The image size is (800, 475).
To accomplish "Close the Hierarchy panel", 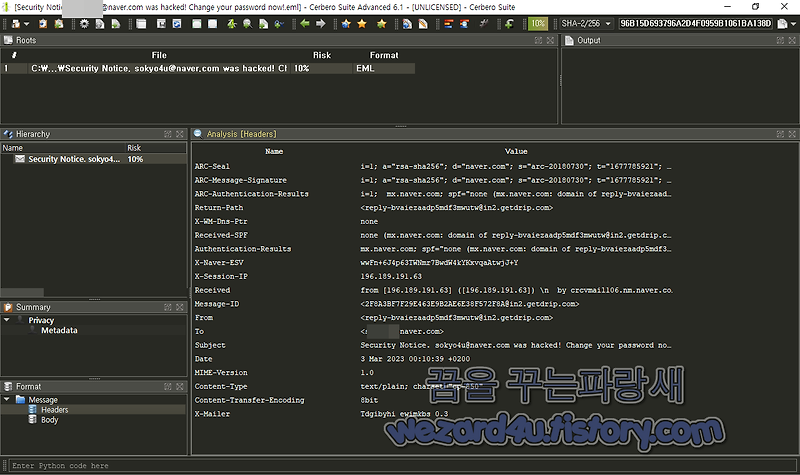I will (180, 134).
